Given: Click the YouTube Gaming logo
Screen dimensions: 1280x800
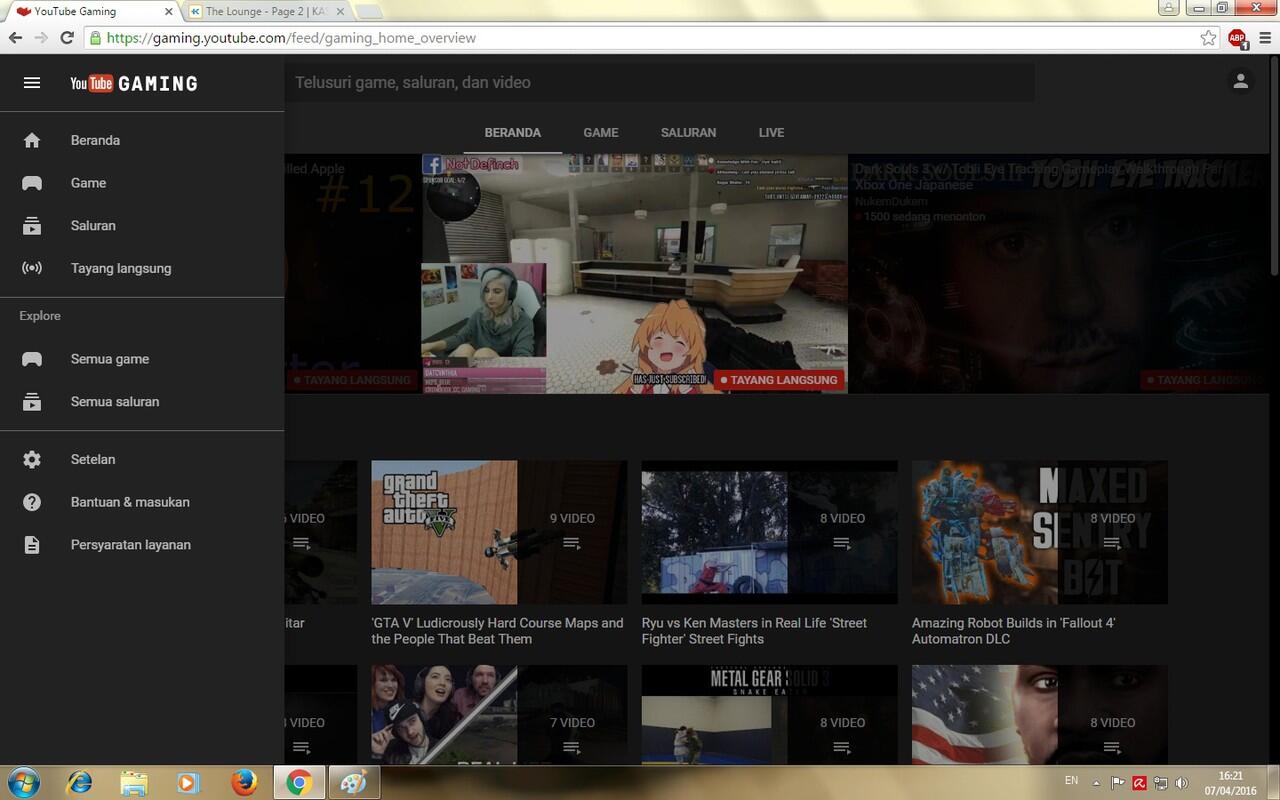Looking at the screenshot, I should click(134, 83).
